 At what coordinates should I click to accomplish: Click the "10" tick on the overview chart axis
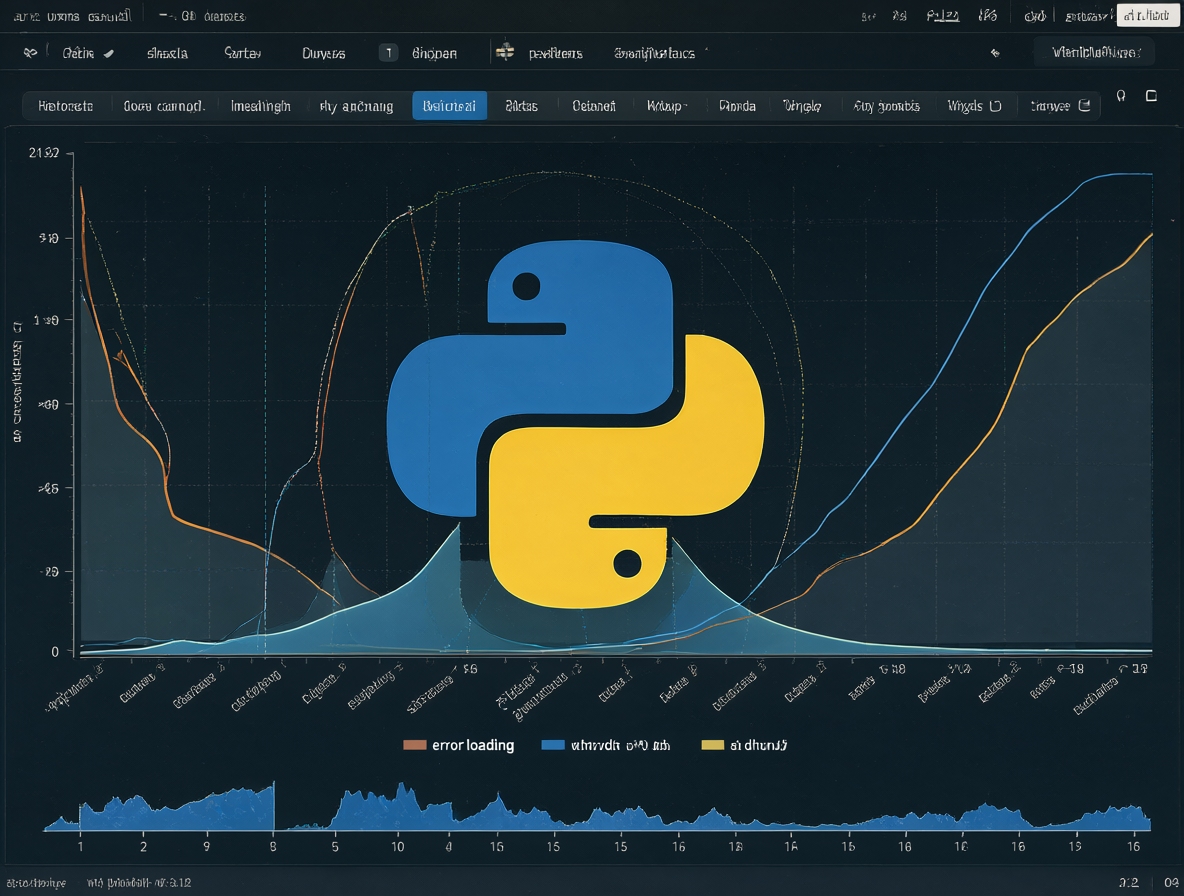(x=397, y=847)
